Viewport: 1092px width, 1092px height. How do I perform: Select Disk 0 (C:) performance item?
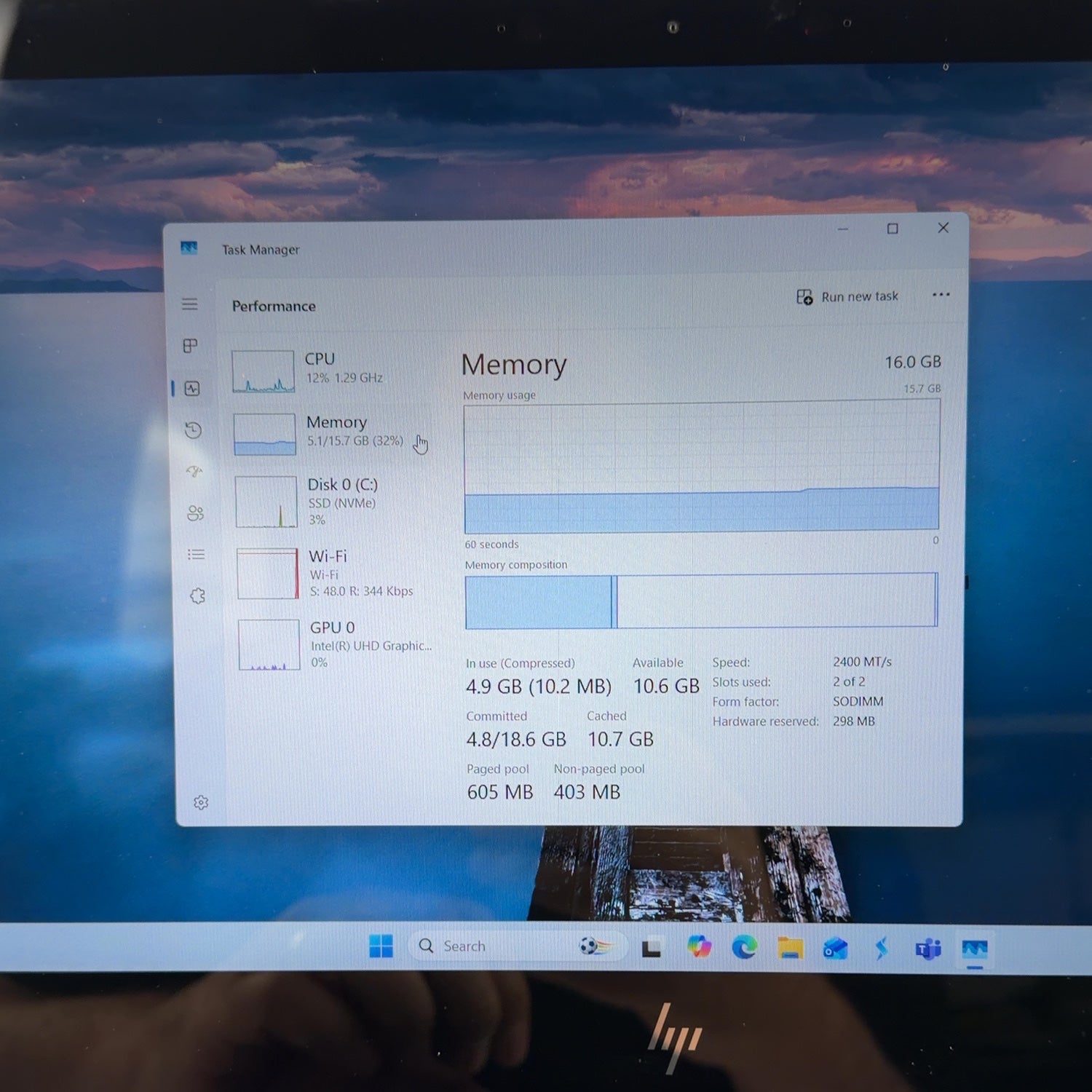click(334, 501)
